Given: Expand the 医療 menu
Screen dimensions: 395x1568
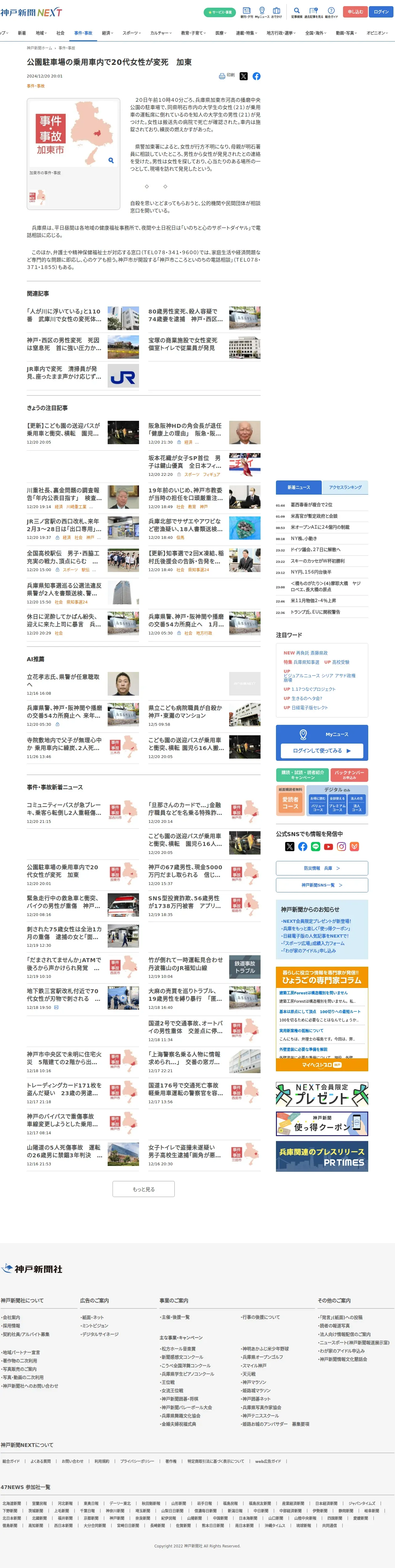Looking at the screenshot, I should click(x=221, y=33).
